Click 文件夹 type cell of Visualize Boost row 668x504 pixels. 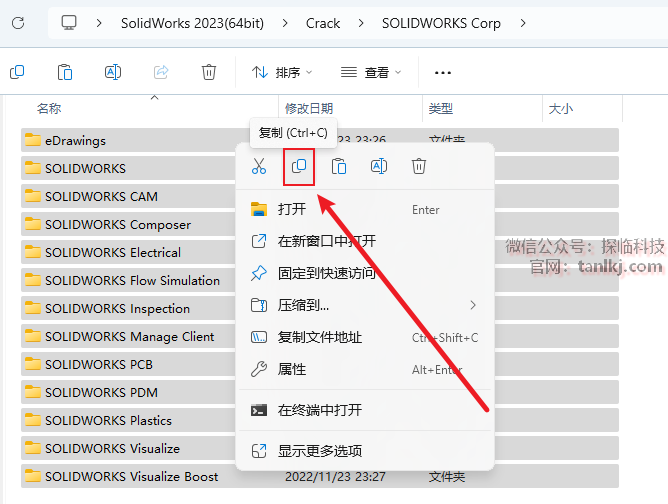[x=446, y=476]
